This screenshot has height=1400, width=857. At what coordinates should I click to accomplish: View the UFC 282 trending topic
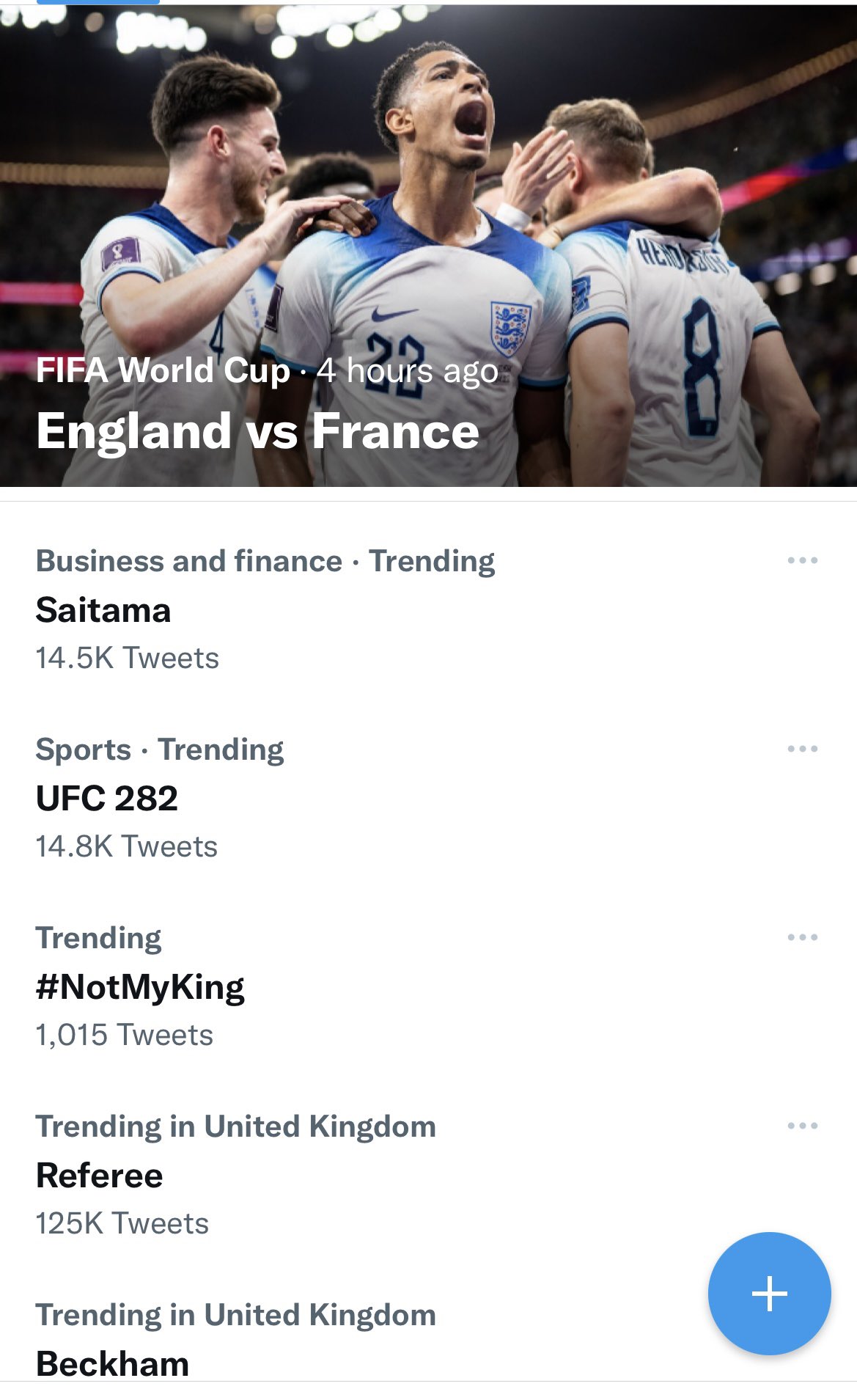pos(107,799)
